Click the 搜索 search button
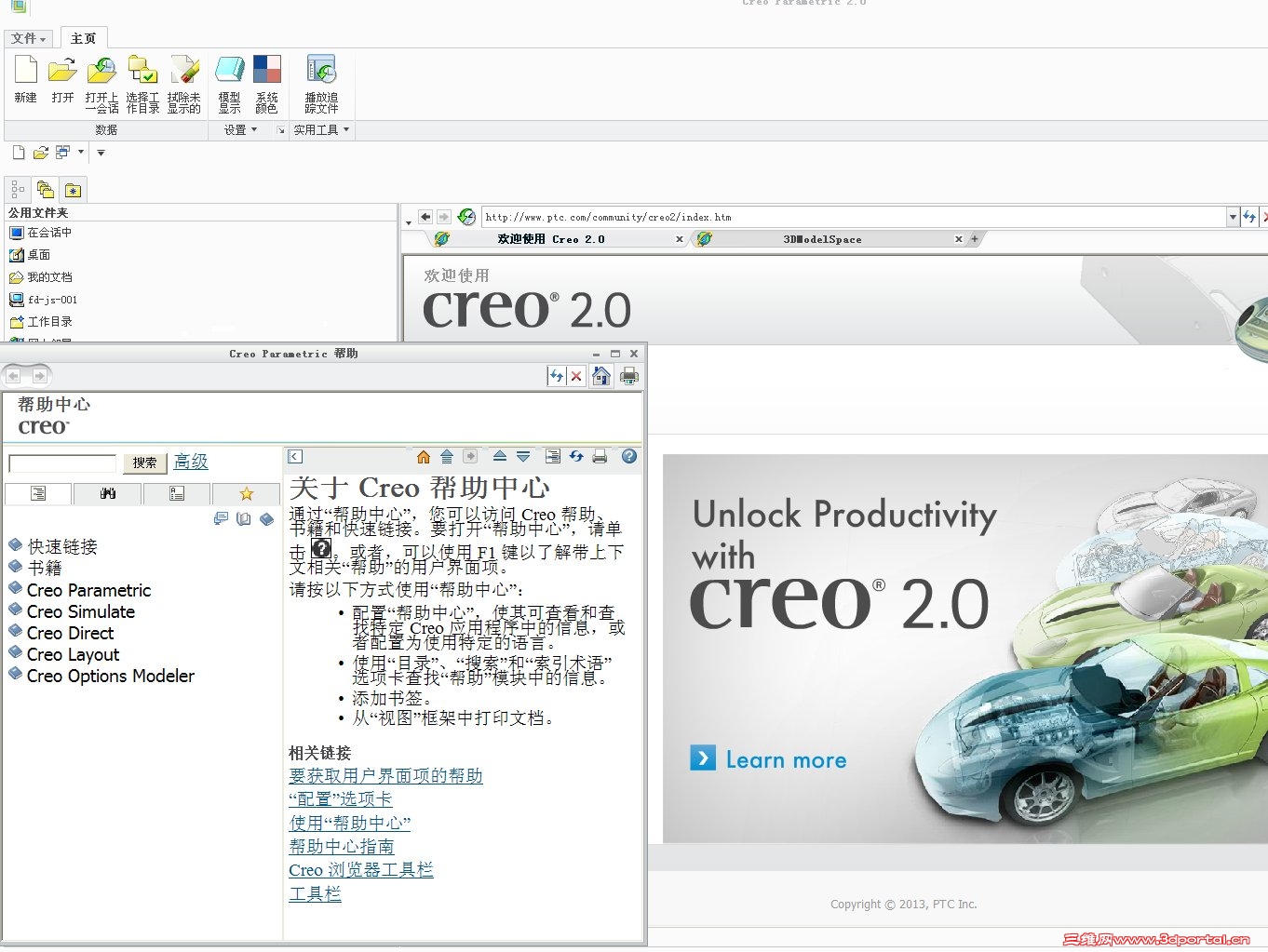Image resolution: width=1268 pixels, height=952 pixels. coord(144,463)
